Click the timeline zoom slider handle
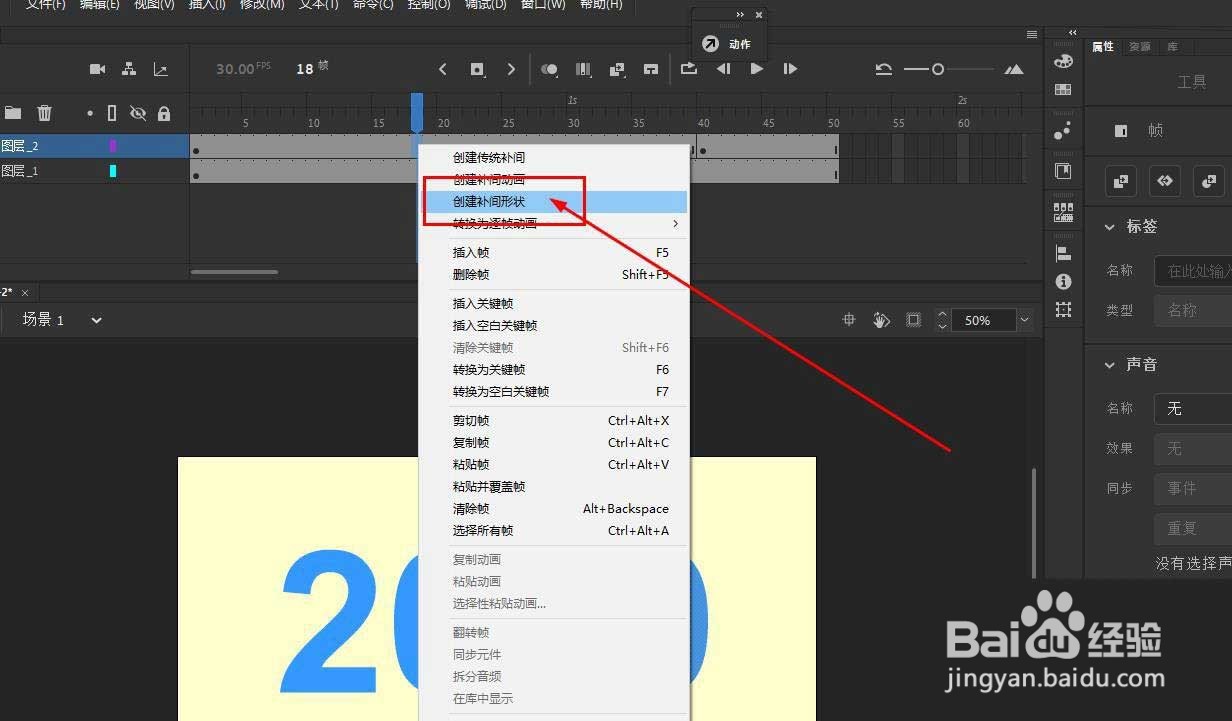 pyautogui.click(x=938, y=69)
